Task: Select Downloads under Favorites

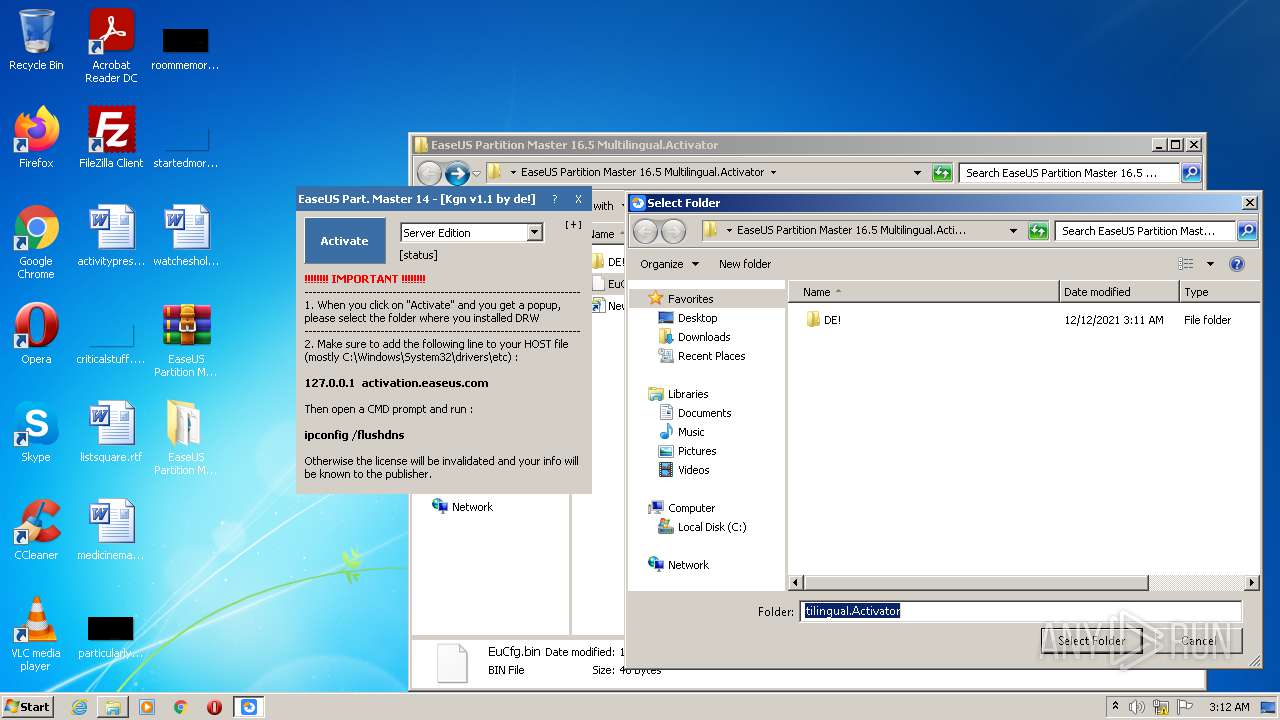Action: click(704, 337)
